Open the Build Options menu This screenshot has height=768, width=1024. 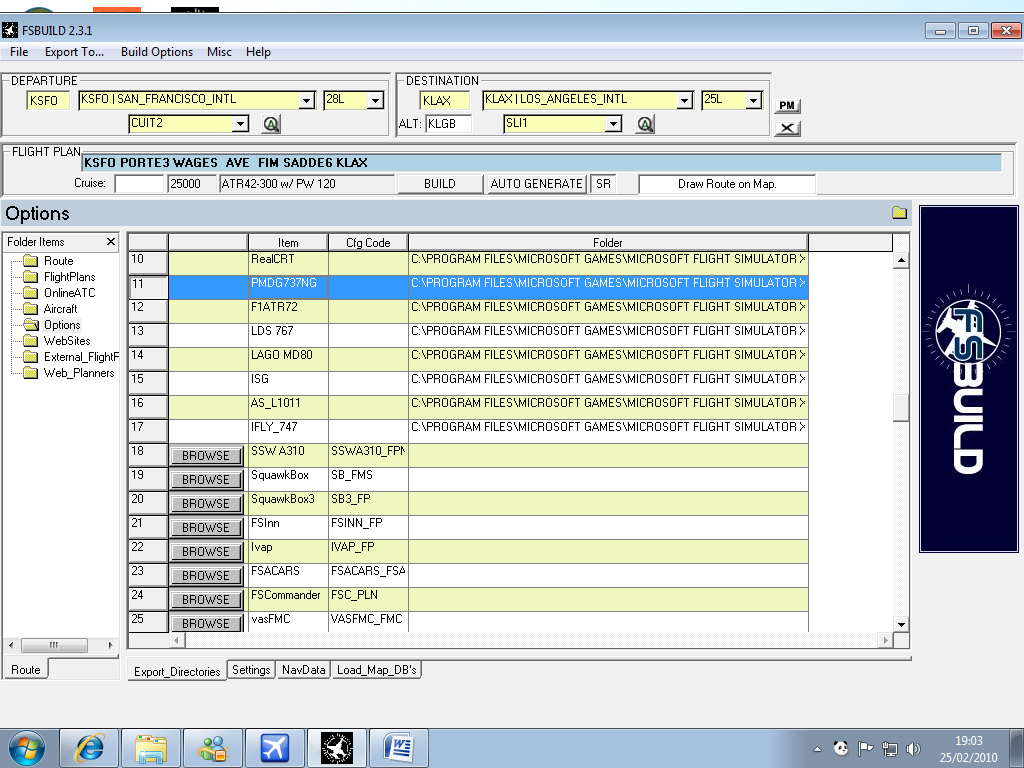click(157, 52)
